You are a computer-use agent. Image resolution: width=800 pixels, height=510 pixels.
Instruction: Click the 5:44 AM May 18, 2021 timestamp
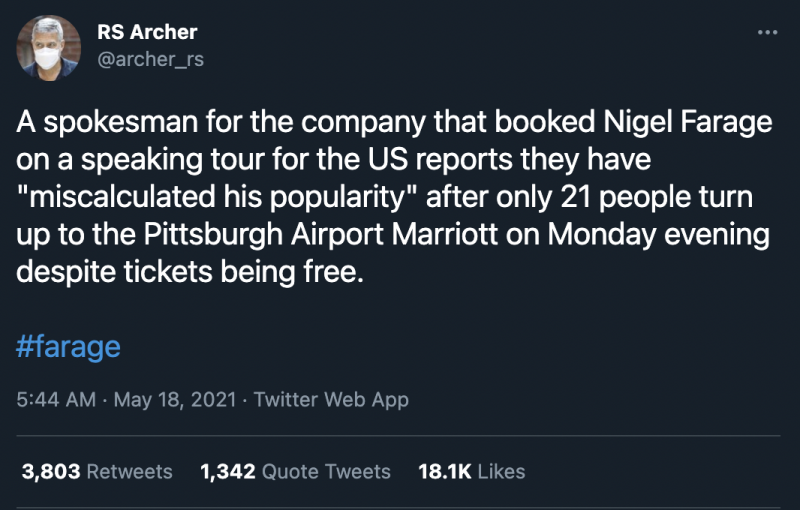[x=127, y=399]
